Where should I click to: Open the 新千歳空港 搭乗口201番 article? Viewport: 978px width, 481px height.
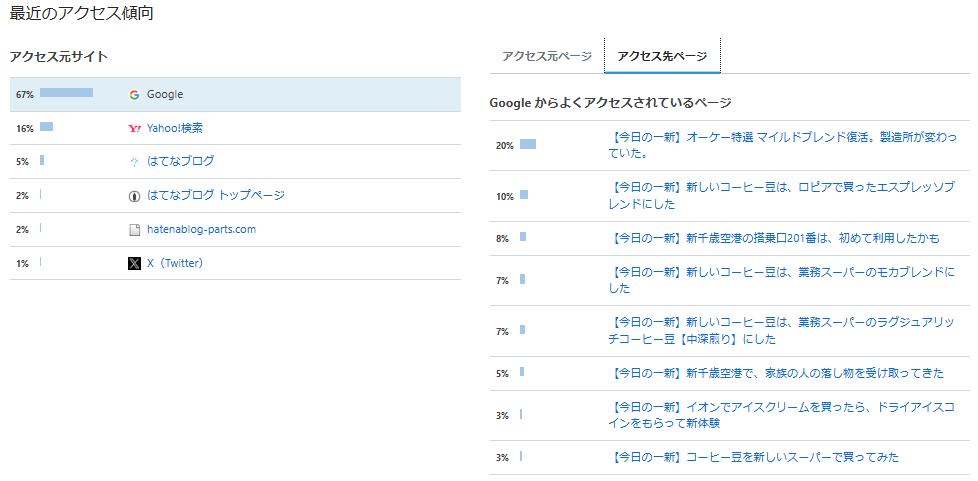click(773, 238)
